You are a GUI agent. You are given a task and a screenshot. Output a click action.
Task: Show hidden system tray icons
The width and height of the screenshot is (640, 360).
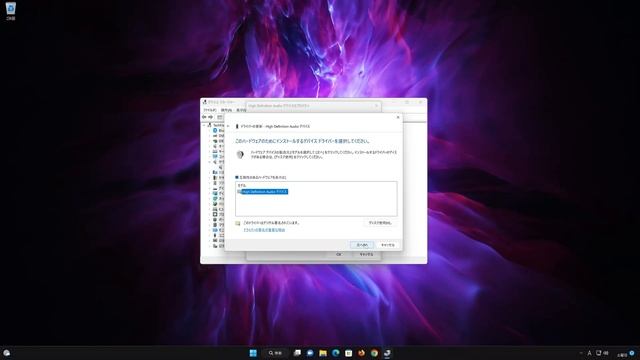click(580, 353)
